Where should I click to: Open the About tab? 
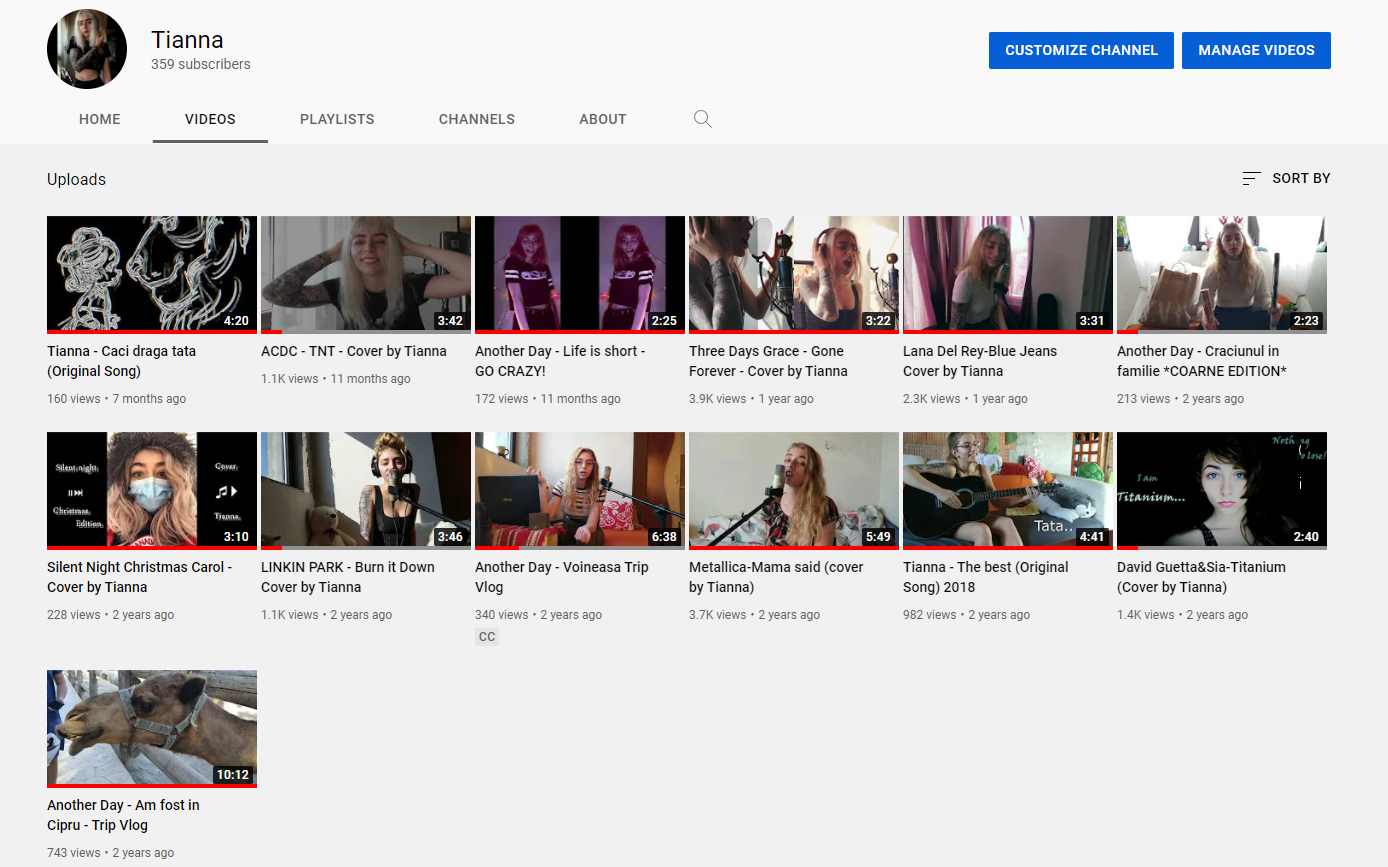(x=603, y=119)
